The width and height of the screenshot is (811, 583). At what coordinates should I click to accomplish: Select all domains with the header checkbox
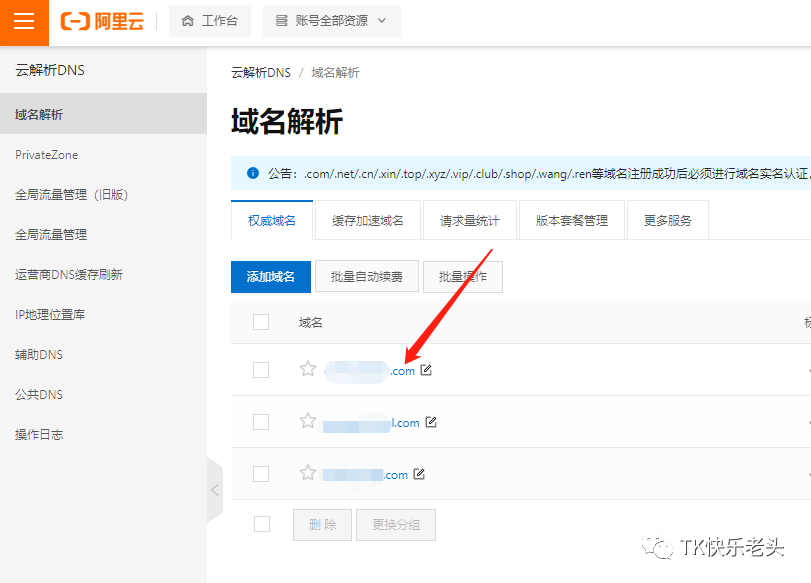(261, 322)
